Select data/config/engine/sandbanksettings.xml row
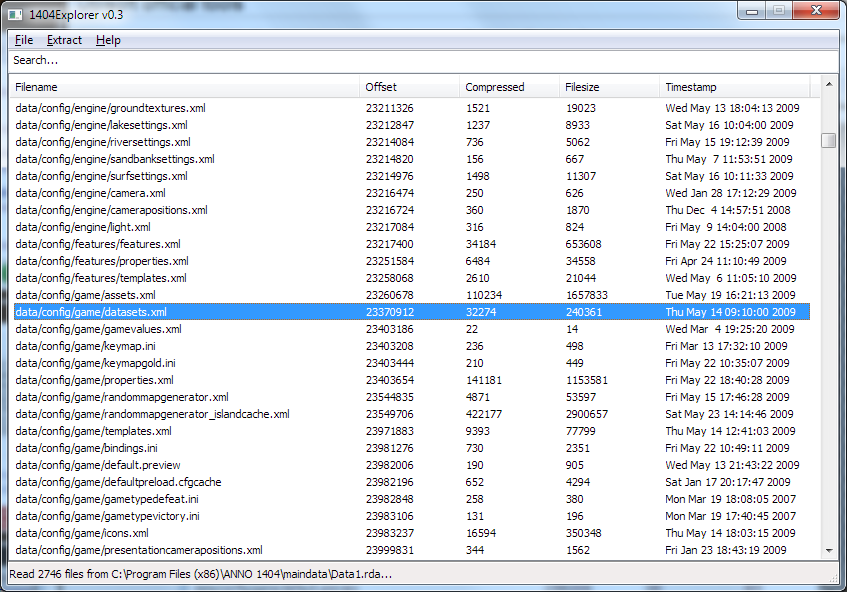Image resolution: width=847 pixels, height=592 pixels. [412, 159]
